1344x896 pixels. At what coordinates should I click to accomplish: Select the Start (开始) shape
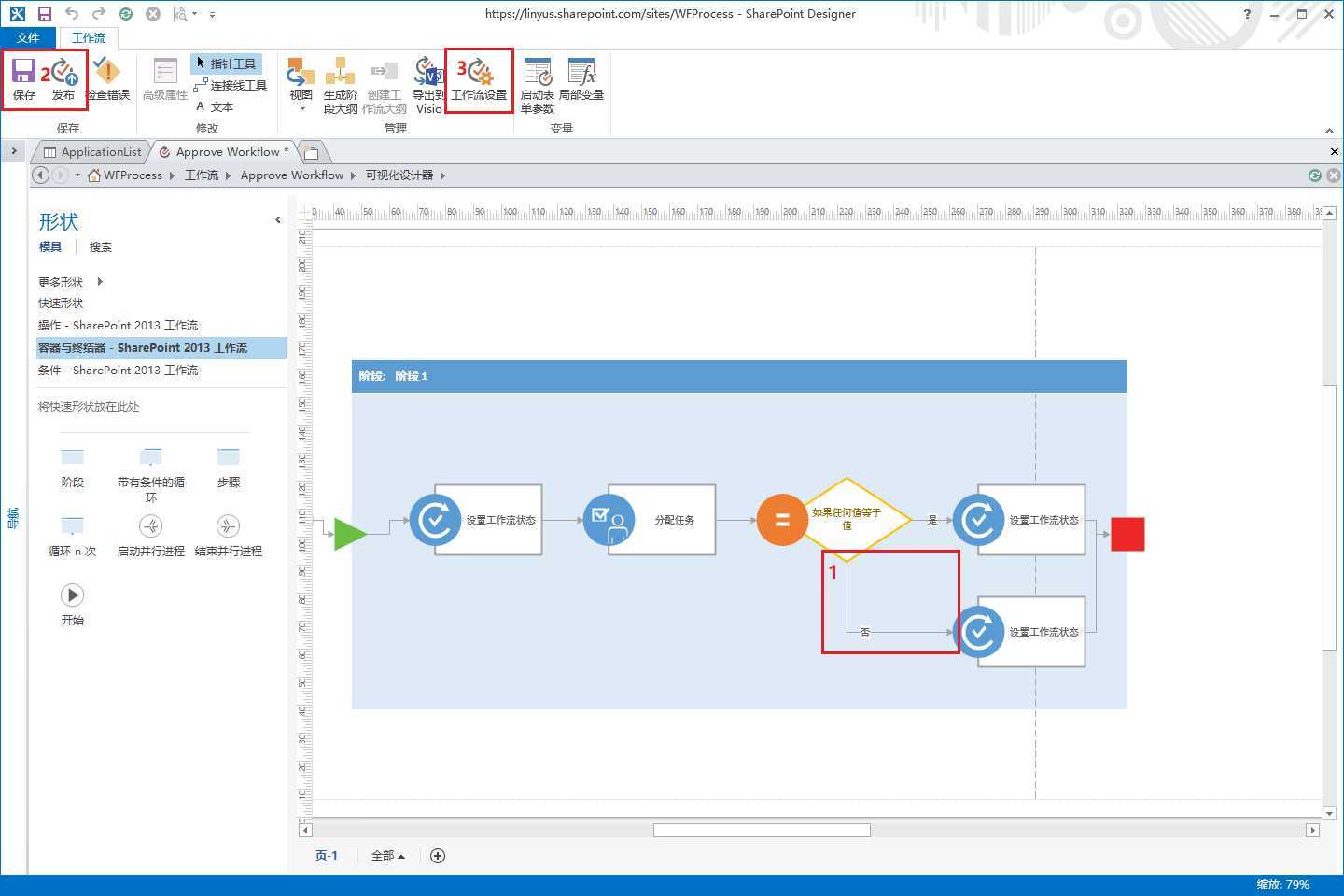73,605
